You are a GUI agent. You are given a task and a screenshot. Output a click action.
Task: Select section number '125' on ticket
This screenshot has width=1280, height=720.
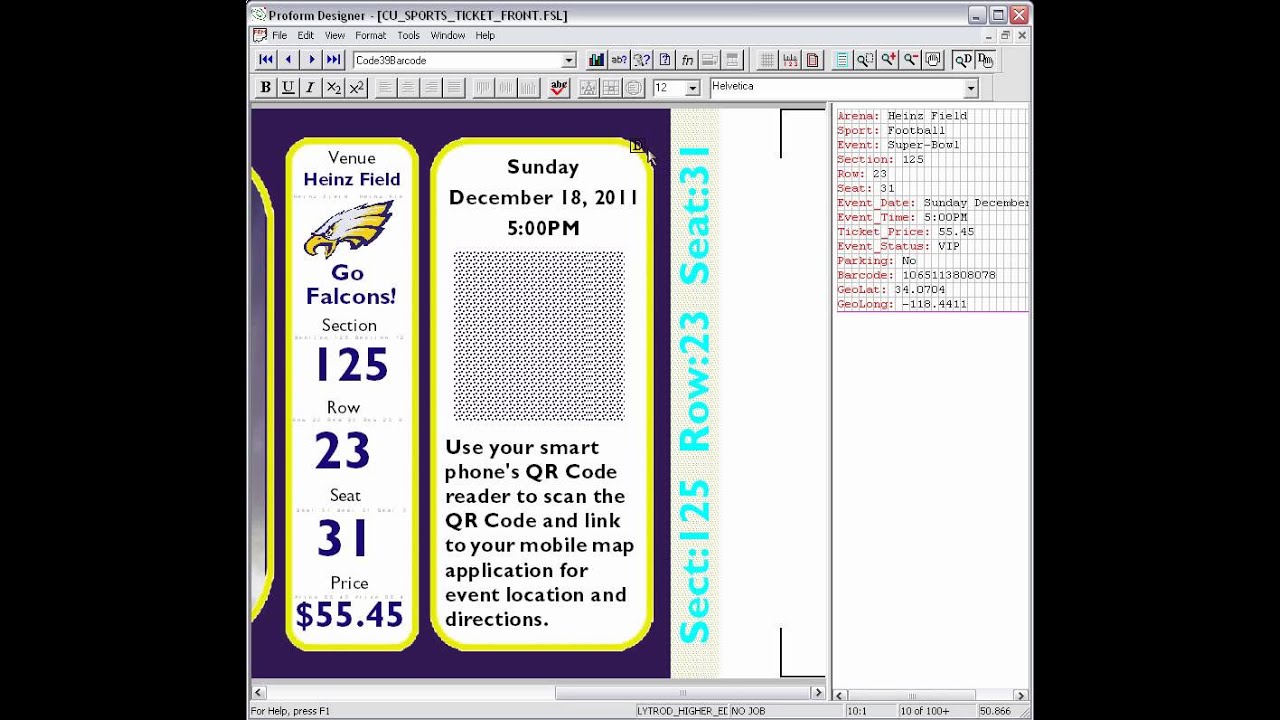[x=351, y=366]
